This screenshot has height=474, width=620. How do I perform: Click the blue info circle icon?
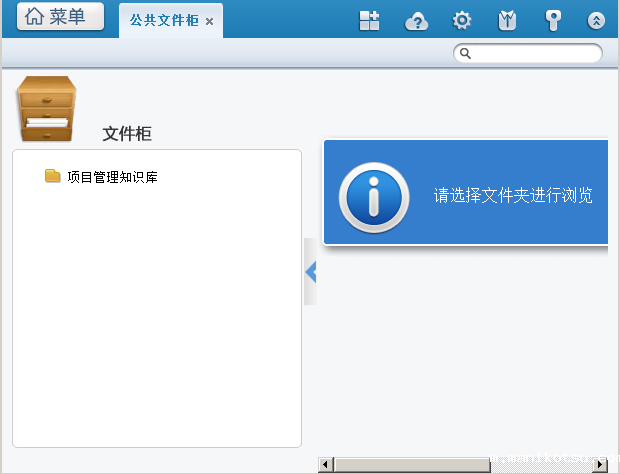373,196
